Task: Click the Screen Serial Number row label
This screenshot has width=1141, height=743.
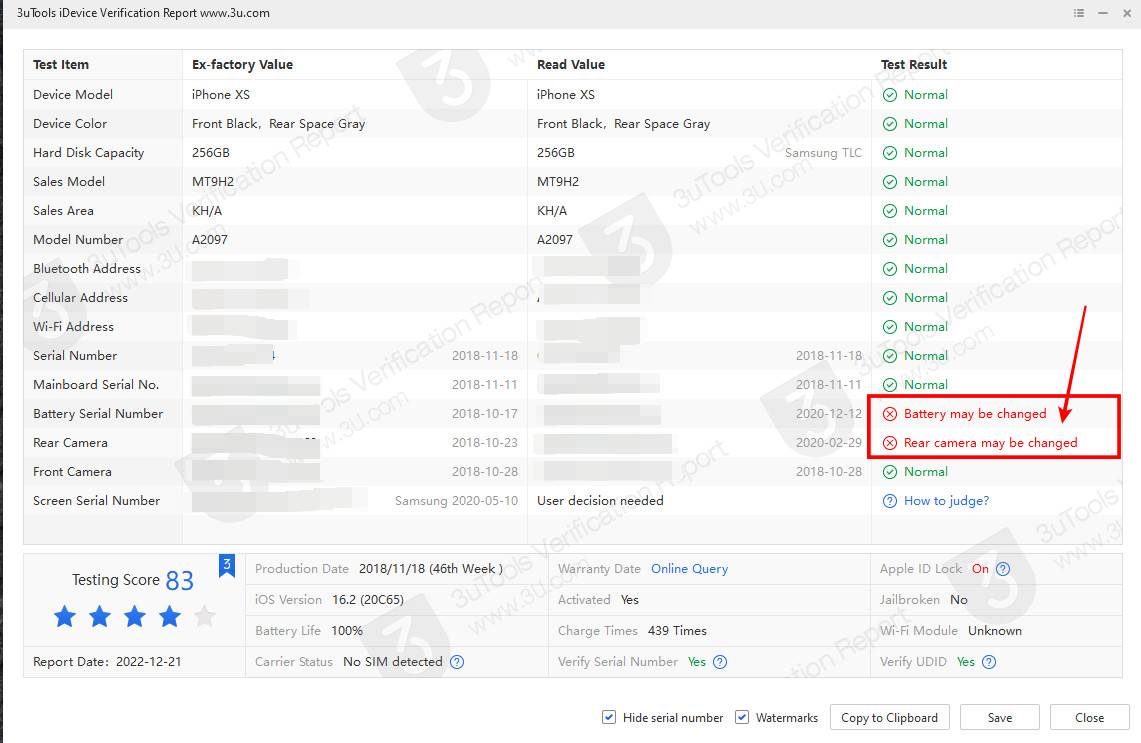Action: tap(96, 501)
